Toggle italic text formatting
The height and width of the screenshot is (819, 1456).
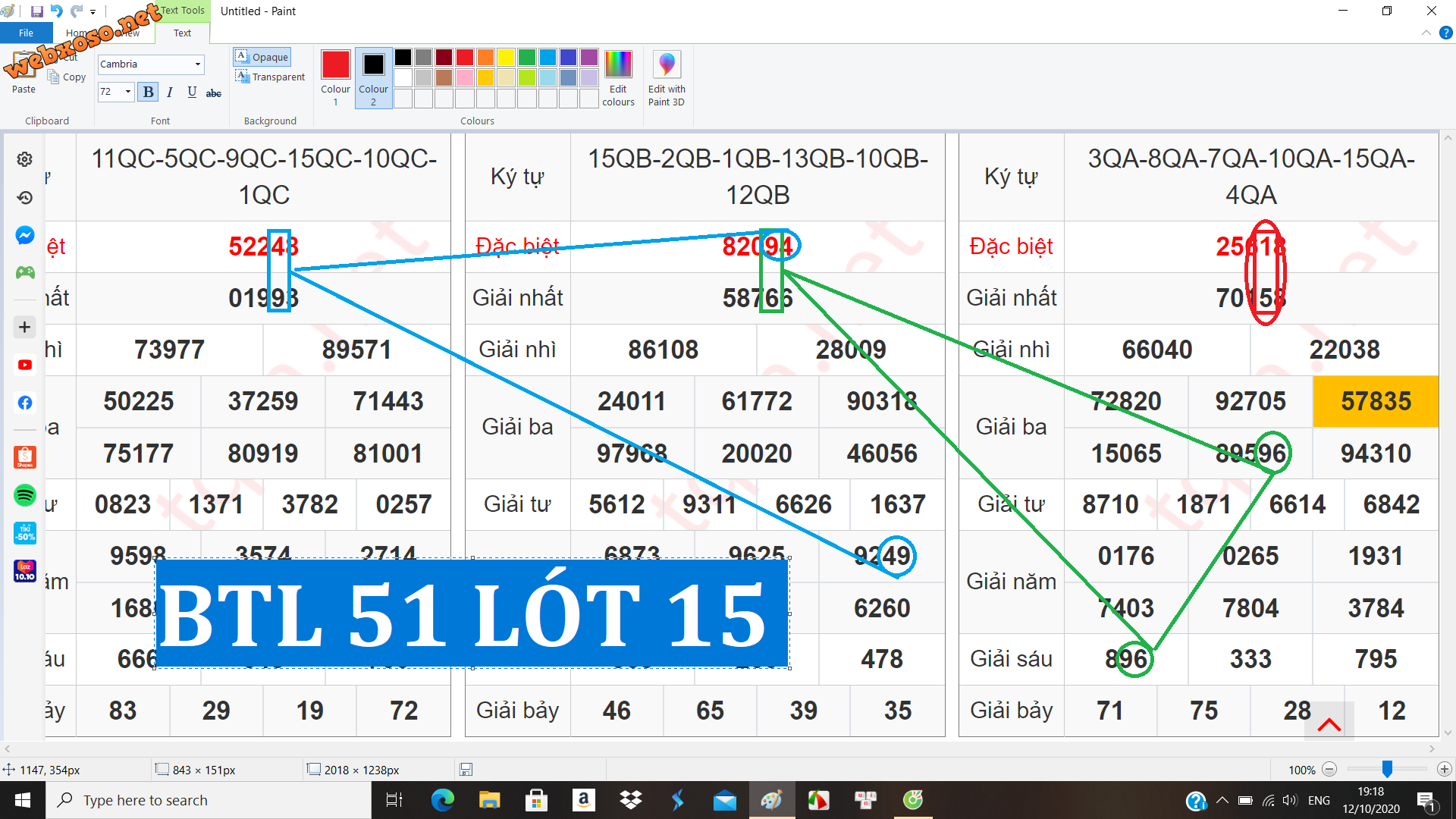[x=170, y=92]
